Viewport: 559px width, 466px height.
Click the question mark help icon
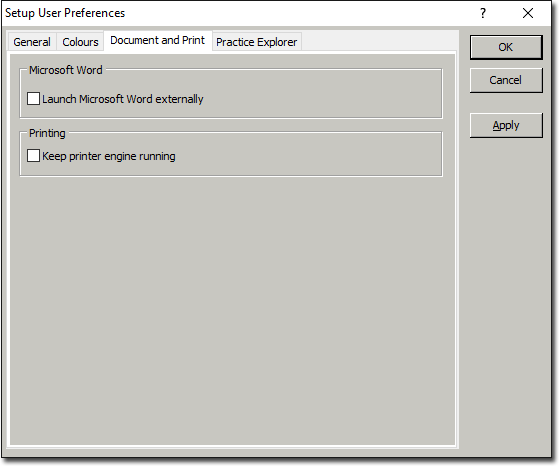[x=483, y=13]
